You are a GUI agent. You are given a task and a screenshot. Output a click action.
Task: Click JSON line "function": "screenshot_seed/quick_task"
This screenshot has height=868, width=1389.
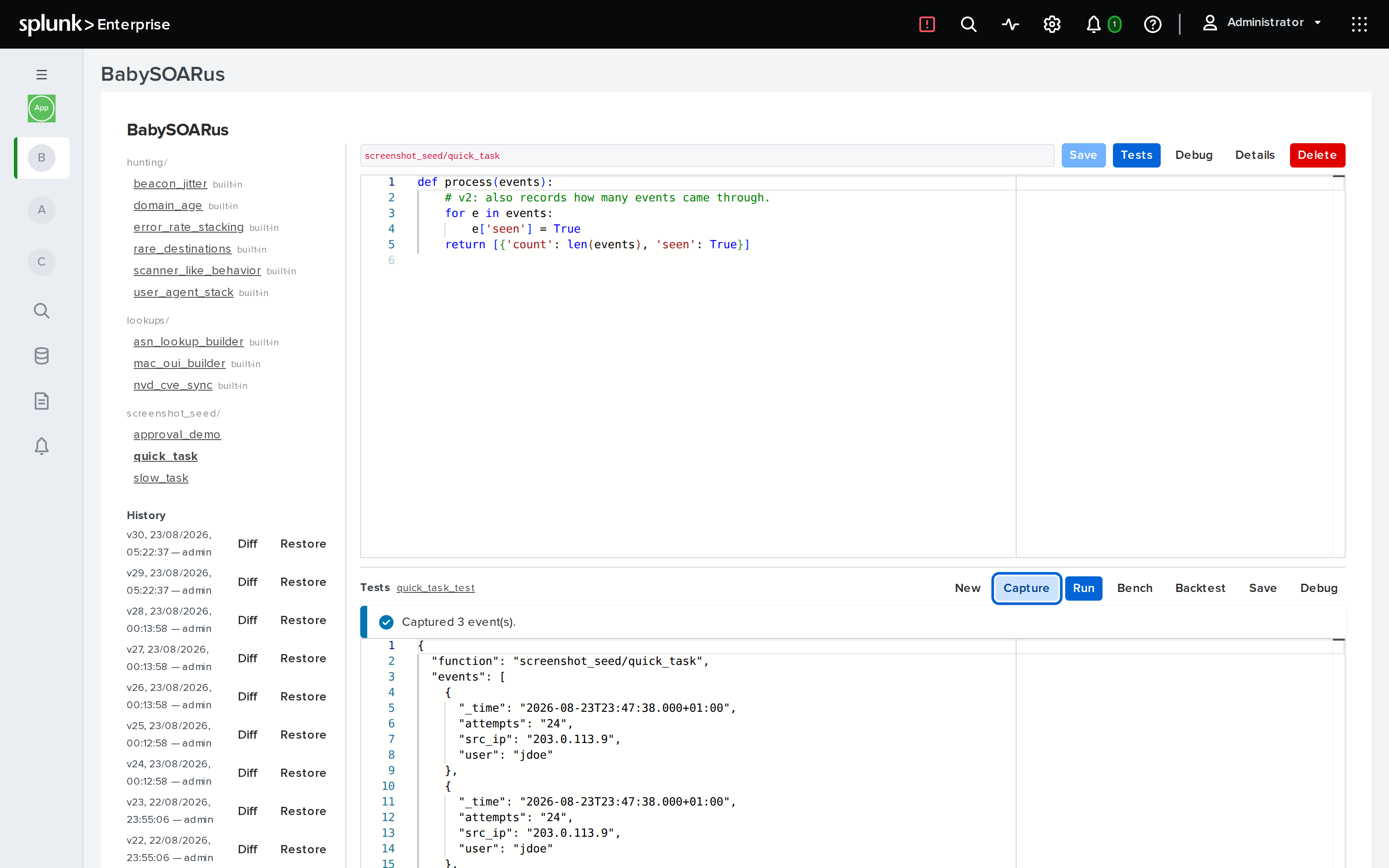(x=570, y=661)
